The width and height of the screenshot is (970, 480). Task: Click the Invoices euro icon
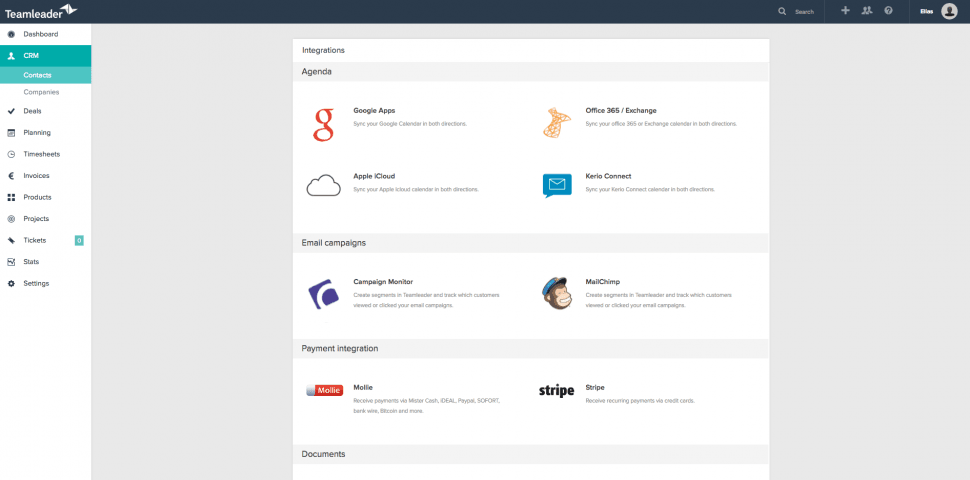tap(11, 176)
